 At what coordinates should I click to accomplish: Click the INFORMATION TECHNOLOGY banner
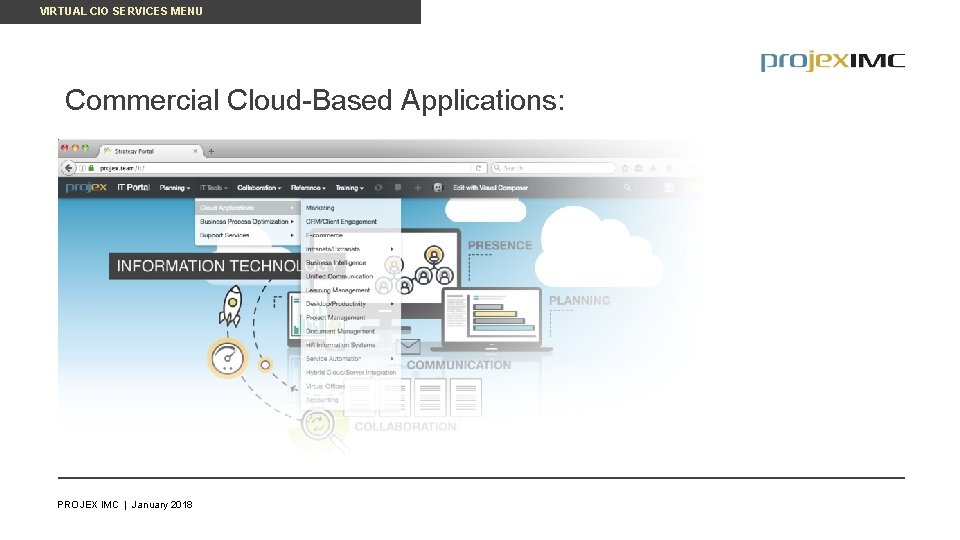pos(227,266)
